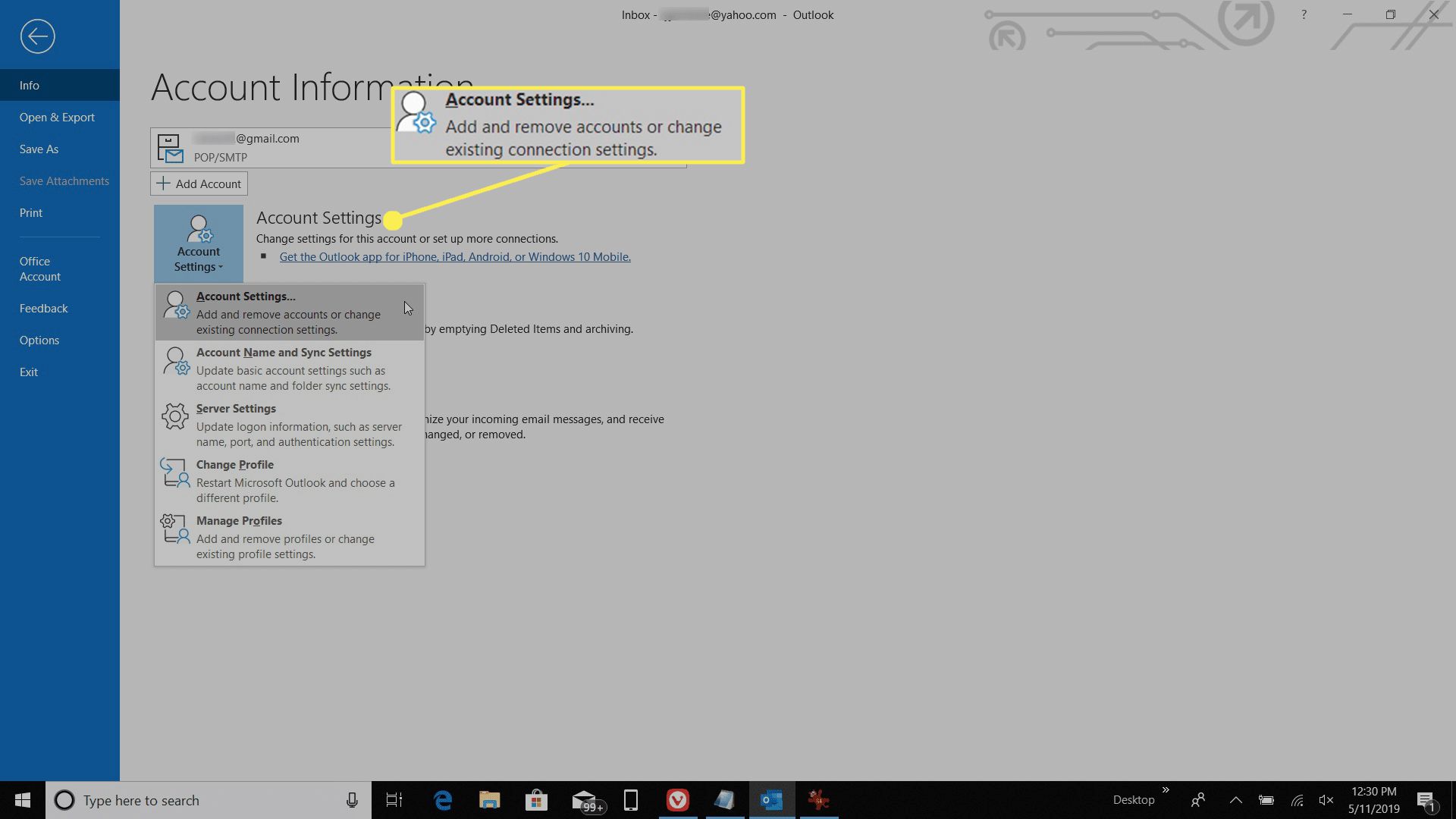Viewport: 1456px width, 819px height.
Task: Click the Back navigation arrow icon
Action: click(36, 36)
